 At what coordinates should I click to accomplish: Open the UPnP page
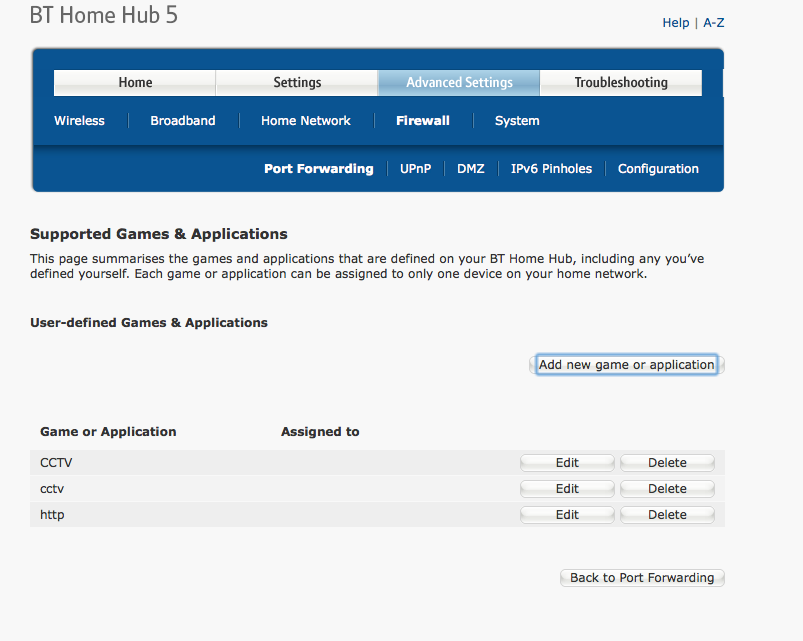coord(415,168)
